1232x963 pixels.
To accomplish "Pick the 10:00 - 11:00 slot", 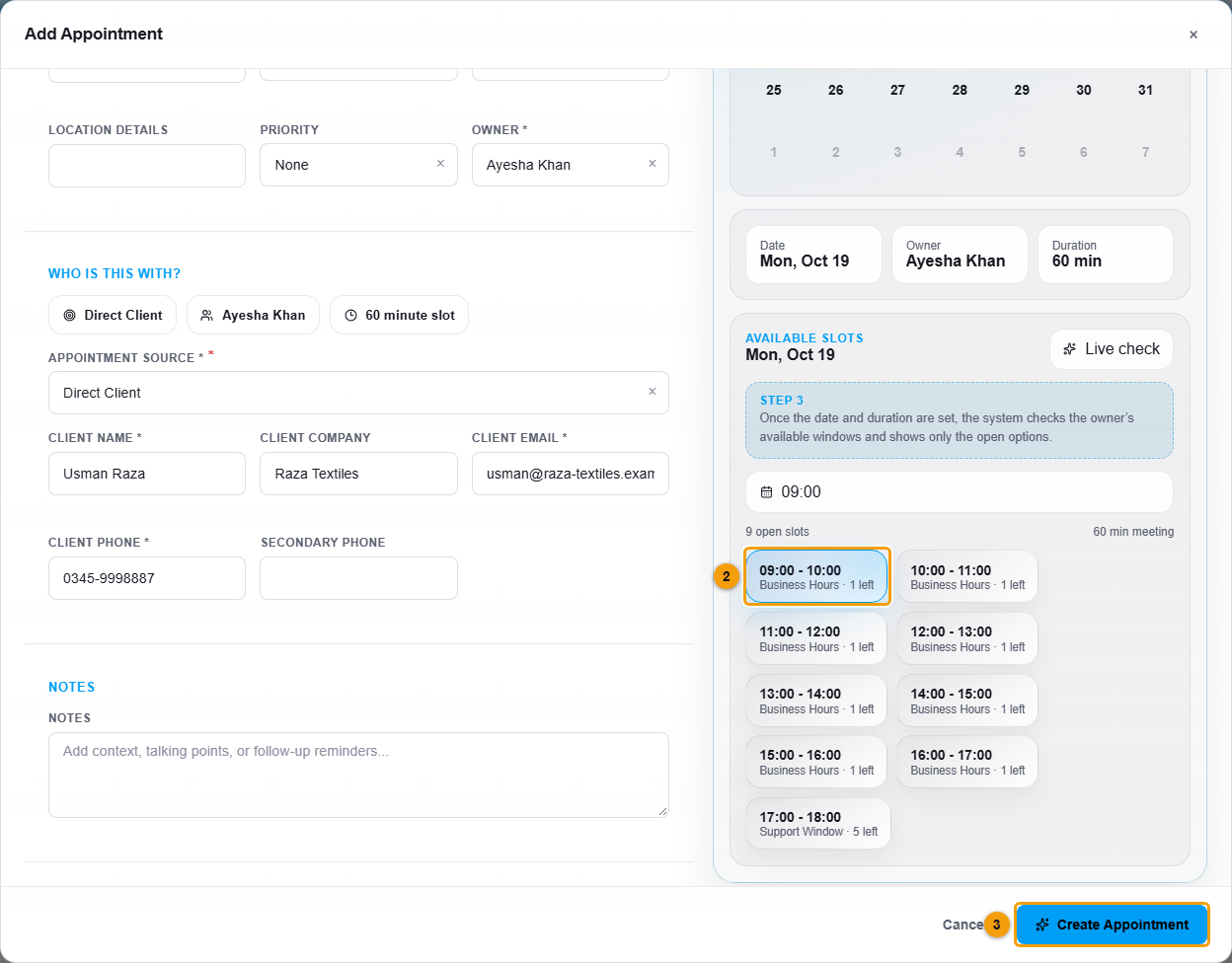I will [967, 576].
